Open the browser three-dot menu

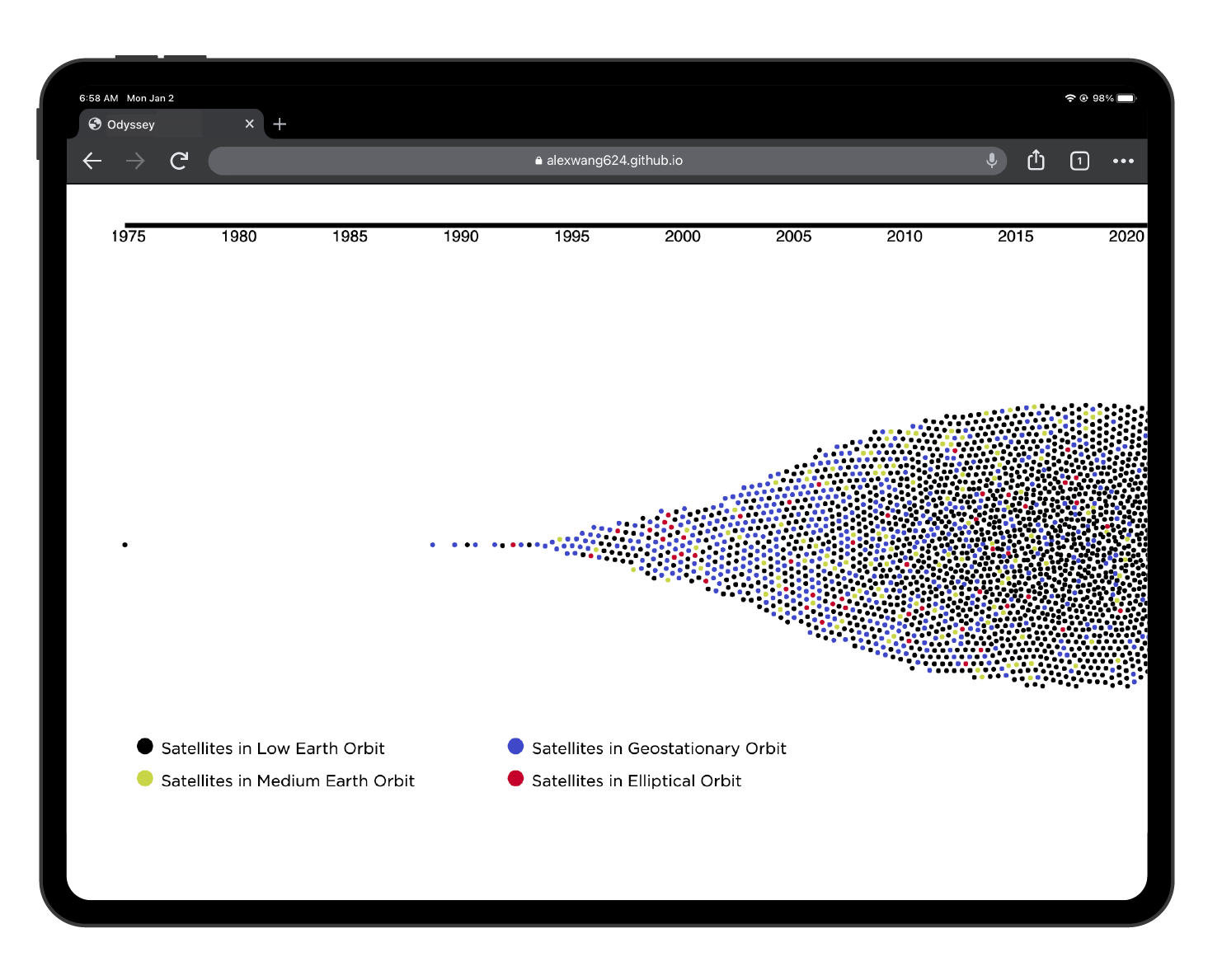1123,161
